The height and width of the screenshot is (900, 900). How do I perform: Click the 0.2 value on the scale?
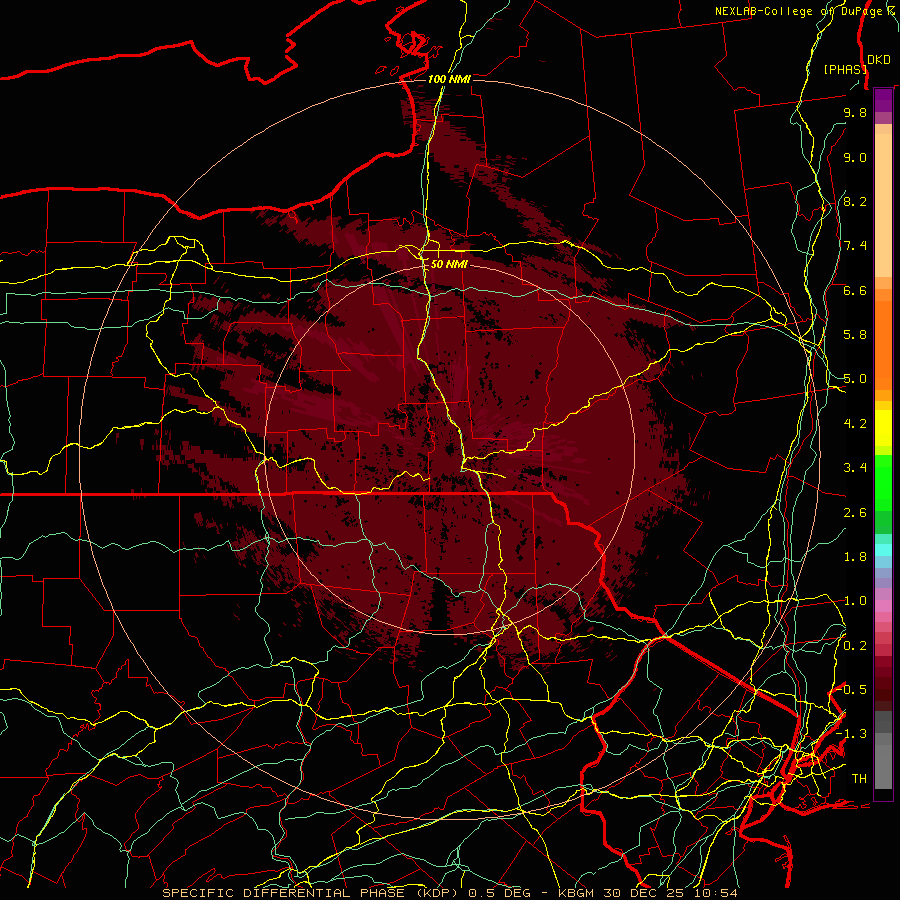pyautogui.click(x=855, y=646)
